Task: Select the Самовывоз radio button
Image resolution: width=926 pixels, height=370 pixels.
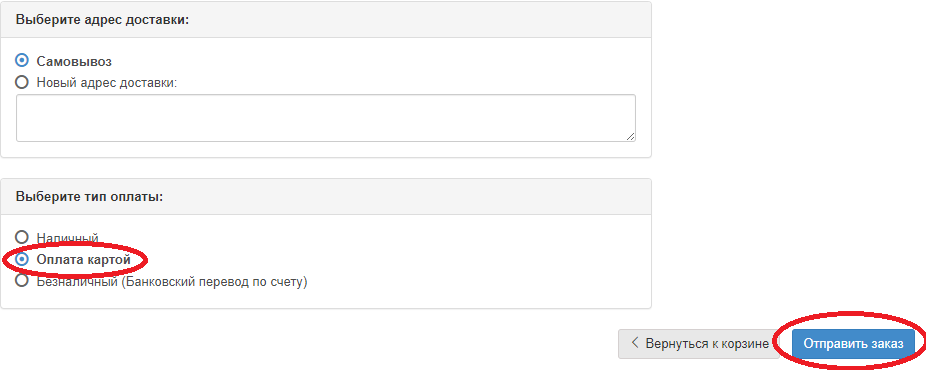Action: click(22, 61)
